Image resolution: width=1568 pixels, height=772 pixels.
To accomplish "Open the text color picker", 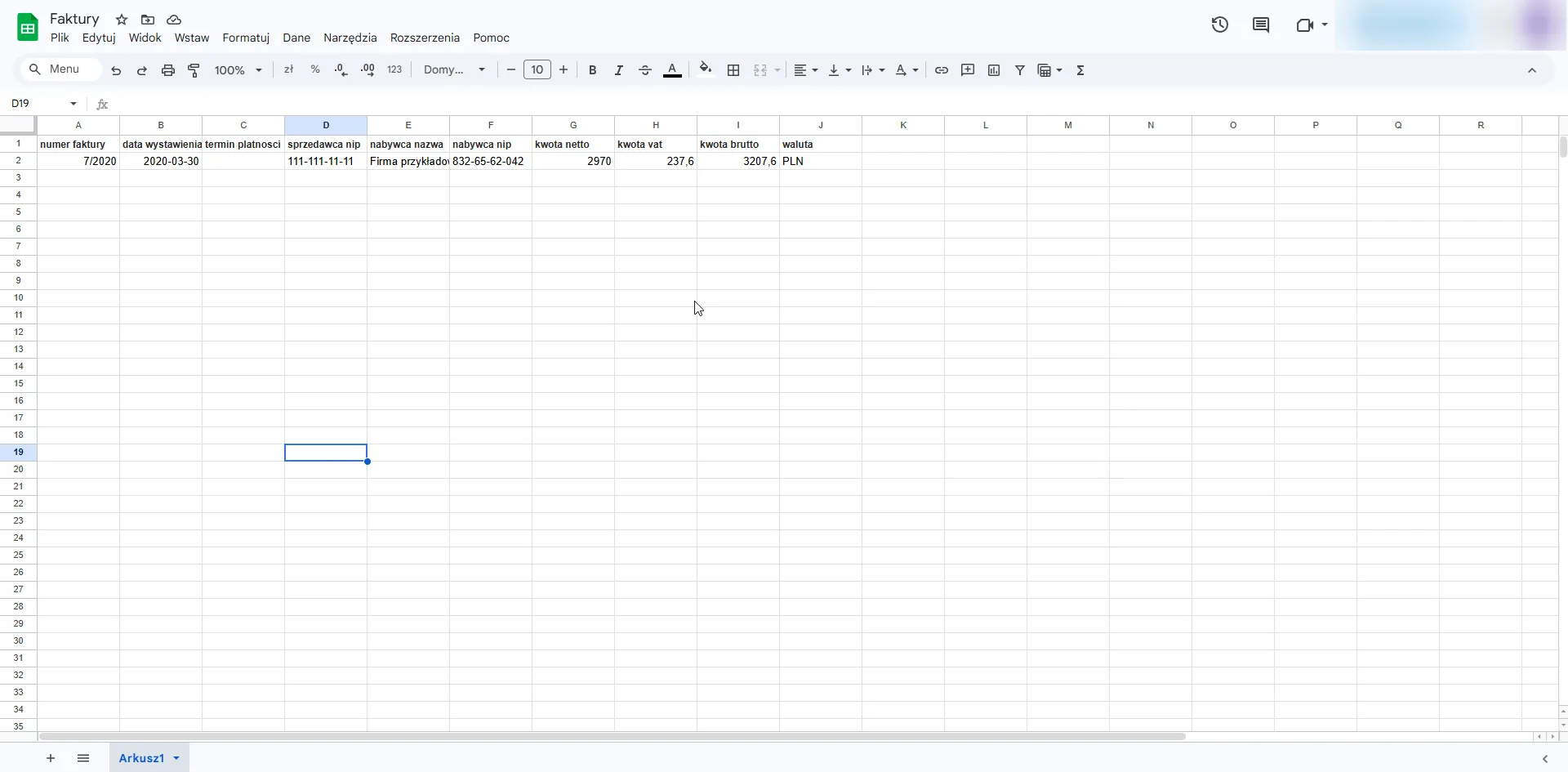I will (x=672, y=70).
